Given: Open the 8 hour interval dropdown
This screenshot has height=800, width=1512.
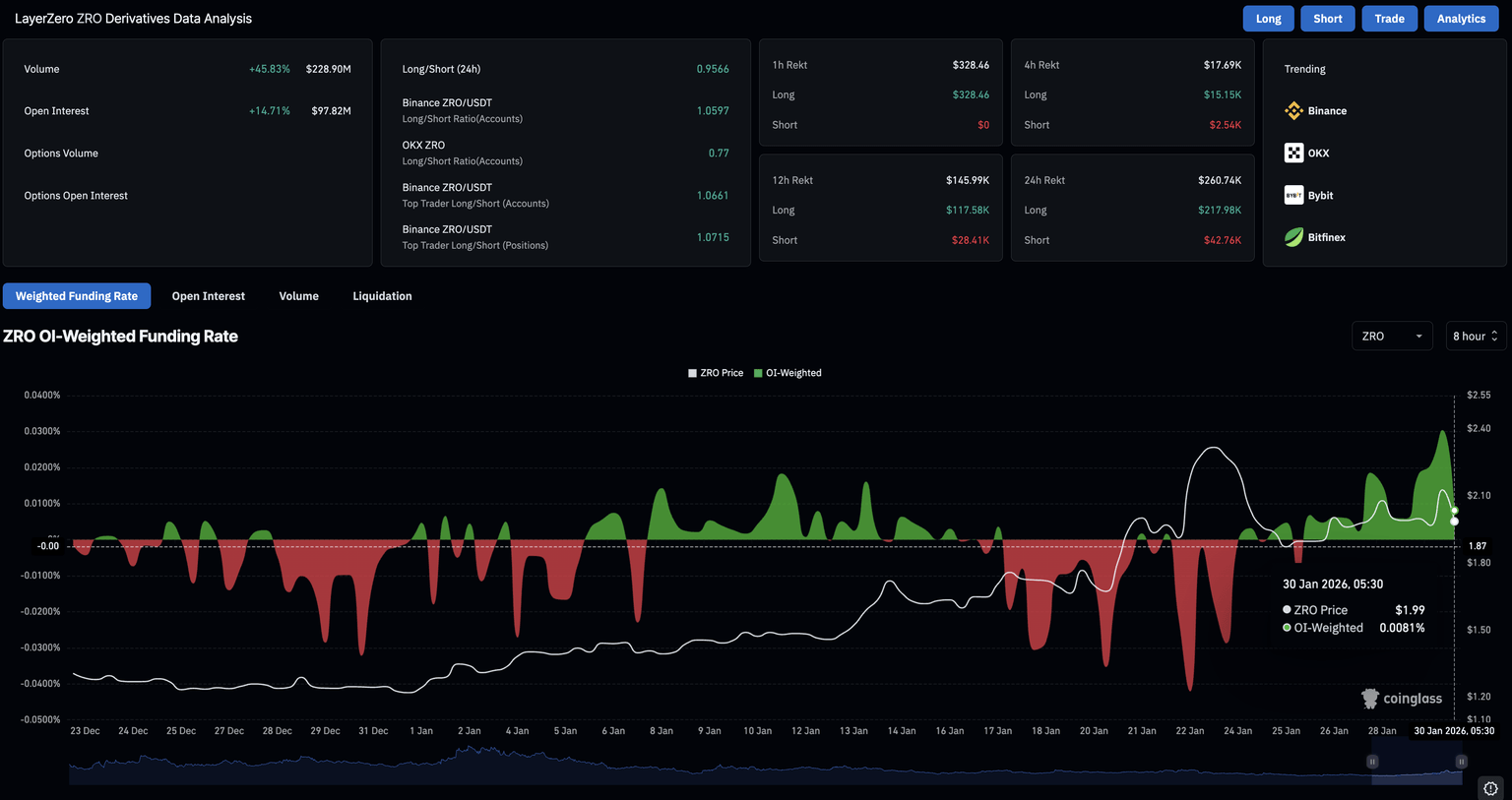Looking at the screenshot, I should [1475, 337].
